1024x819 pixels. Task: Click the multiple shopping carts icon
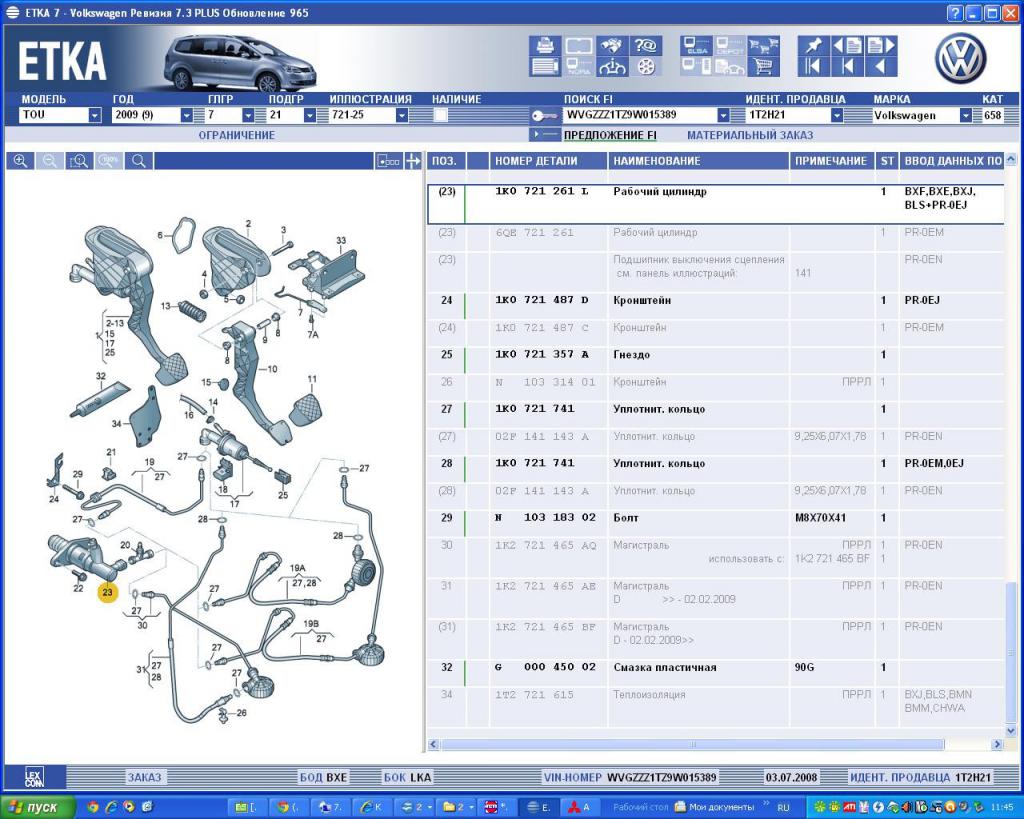coord(763,45)
